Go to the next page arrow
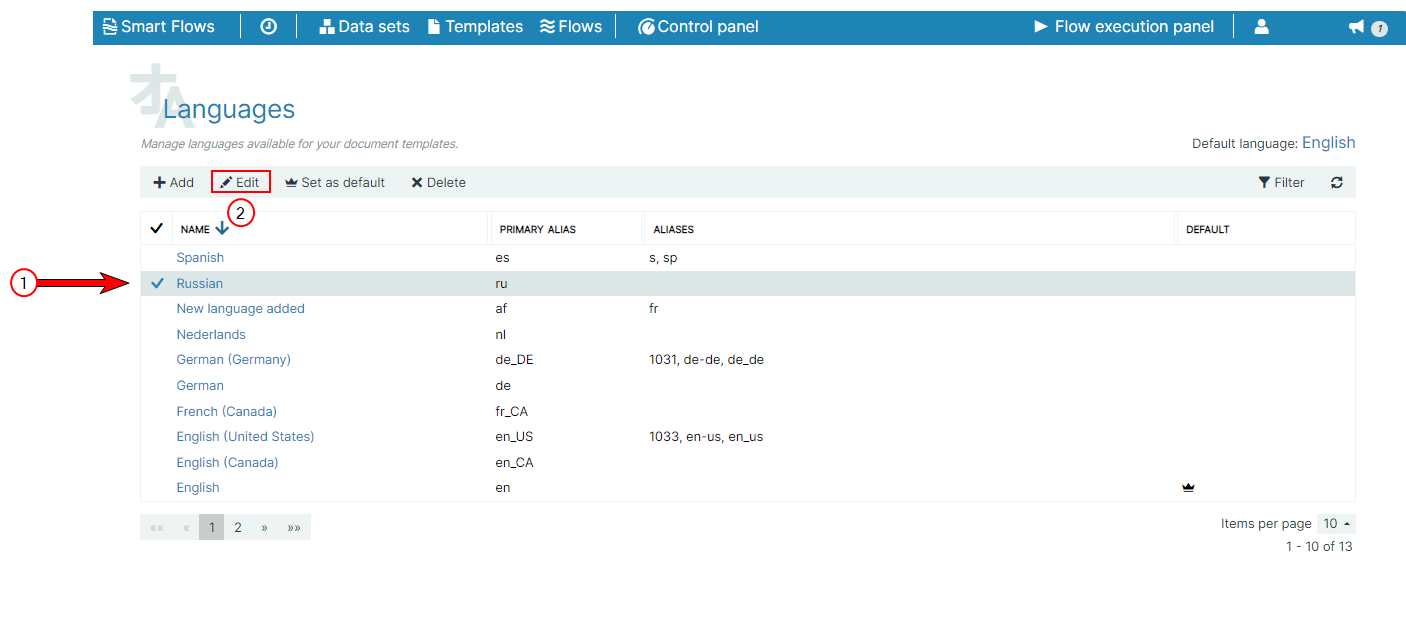The image size is (1406, 618). [x=264, y=528]
